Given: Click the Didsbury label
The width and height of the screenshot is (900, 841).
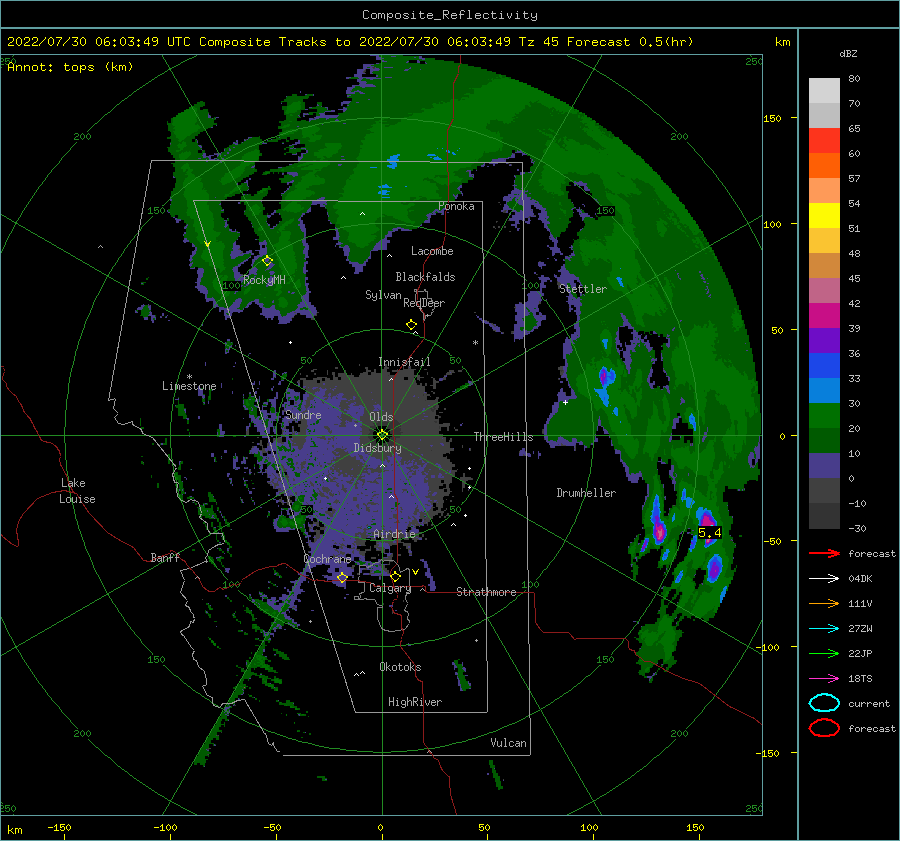Looking at the screenshot, I should coord(378,448).
